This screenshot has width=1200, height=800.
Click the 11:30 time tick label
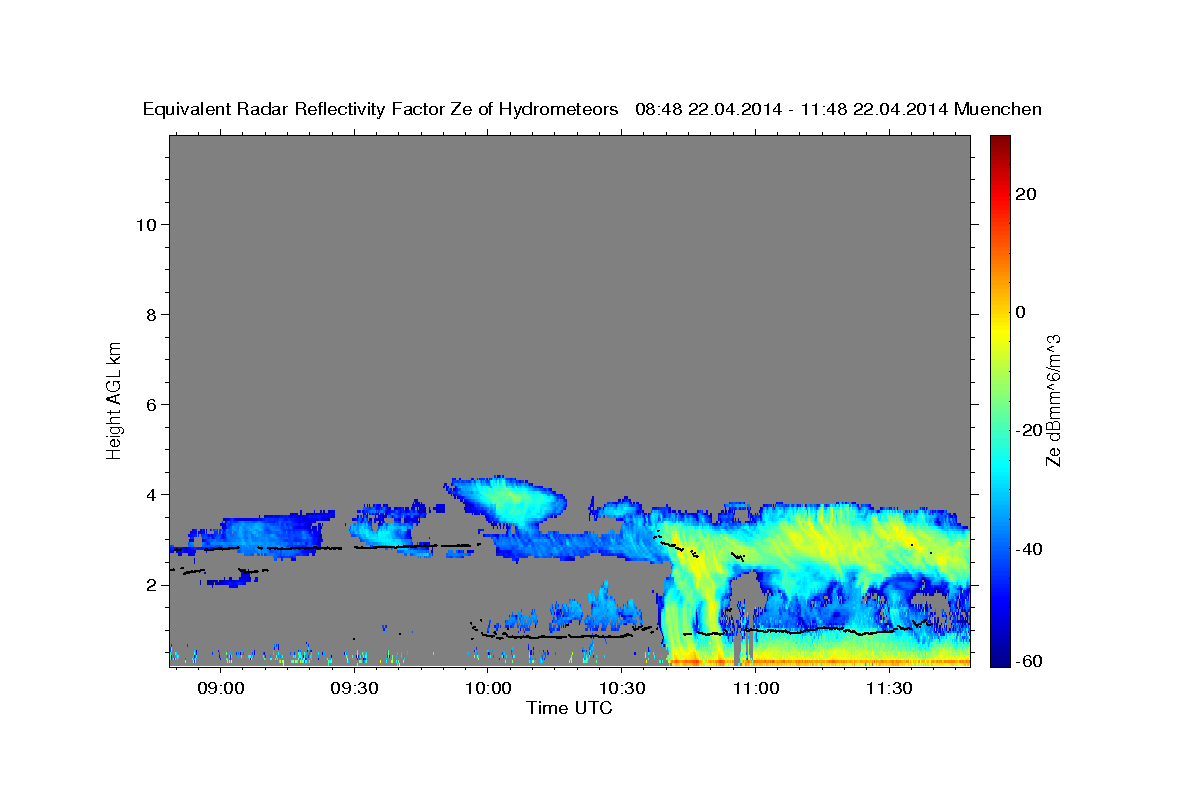pyautogui.click(x=888, y=689)
